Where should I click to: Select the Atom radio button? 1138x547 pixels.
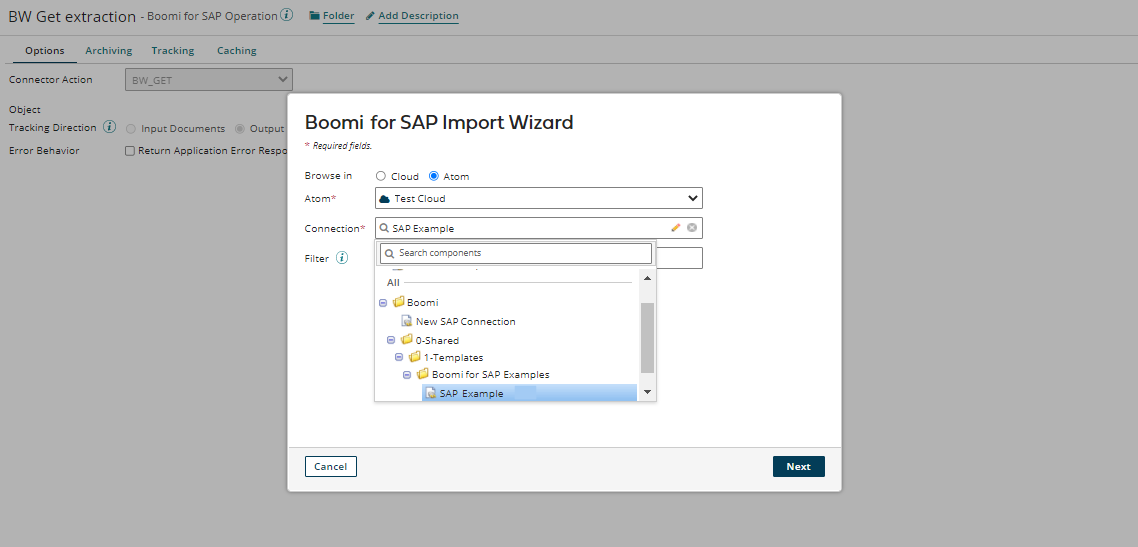coord(434,176)
